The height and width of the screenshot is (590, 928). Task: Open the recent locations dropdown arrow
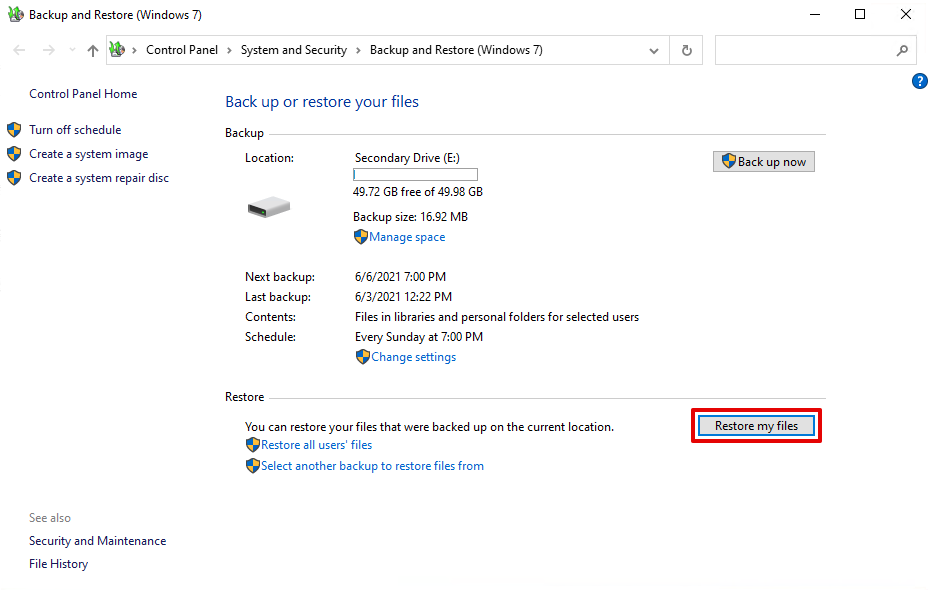coord(72,50)
